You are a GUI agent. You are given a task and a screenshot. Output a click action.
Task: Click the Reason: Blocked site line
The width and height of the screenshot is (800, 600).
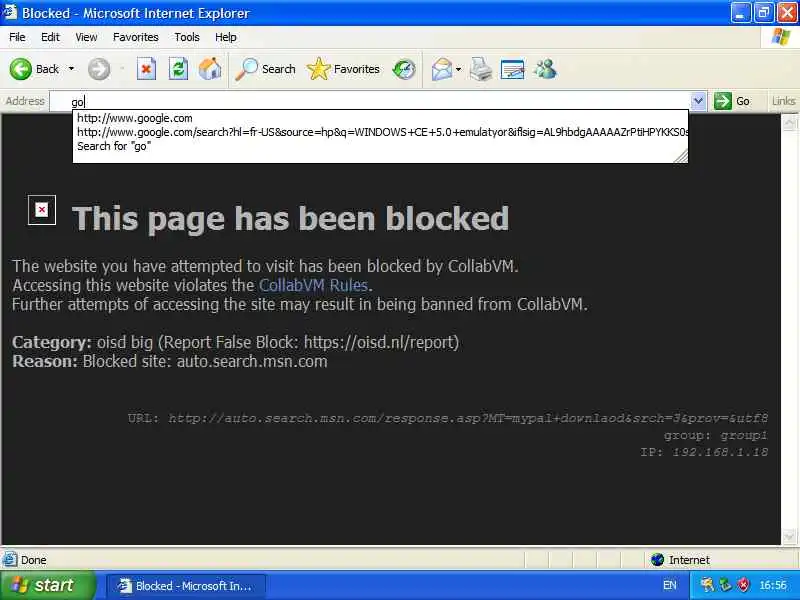point(169,361)
